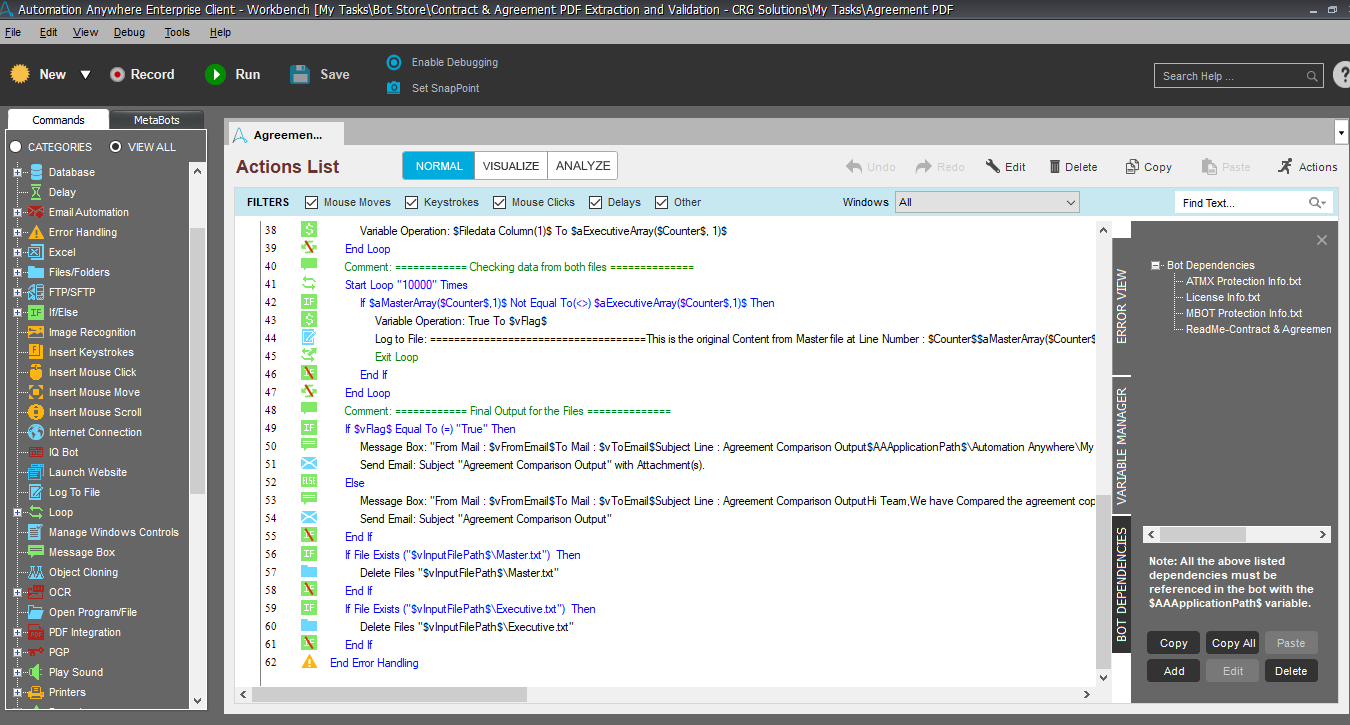Open the Tools menu
1350x725 pixels.
coord(177,32)
